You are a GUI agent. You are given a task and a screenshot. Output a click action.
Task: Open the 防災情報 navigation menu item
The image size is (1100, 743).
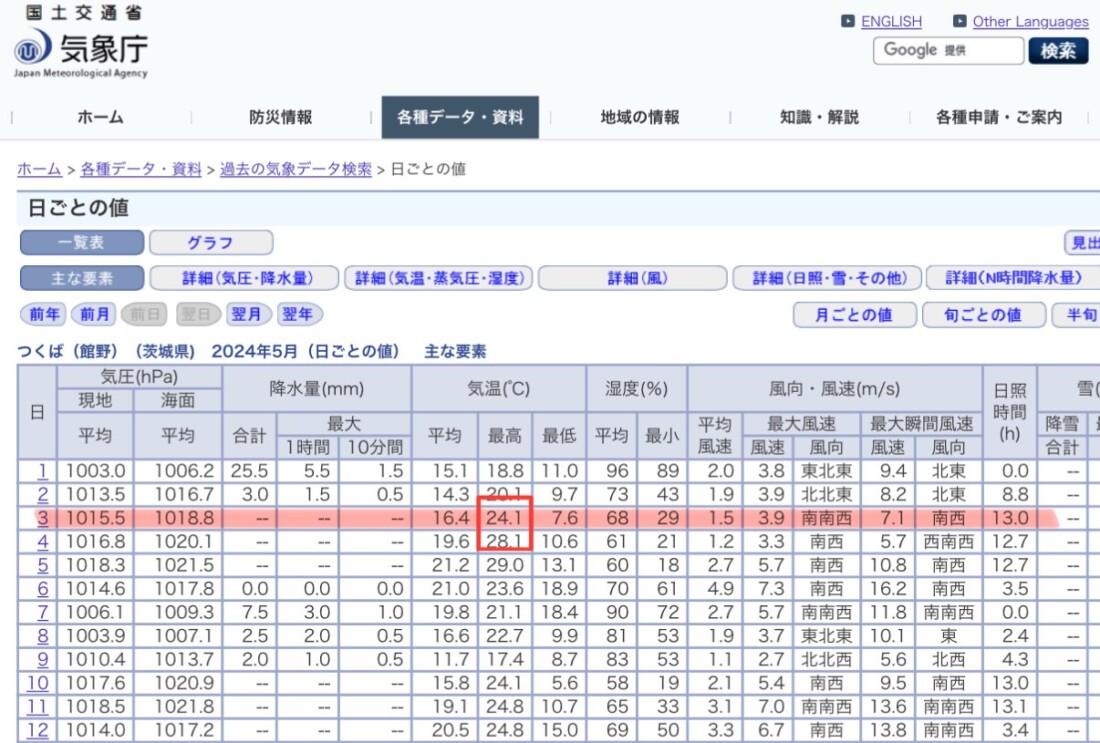[280, 117]
